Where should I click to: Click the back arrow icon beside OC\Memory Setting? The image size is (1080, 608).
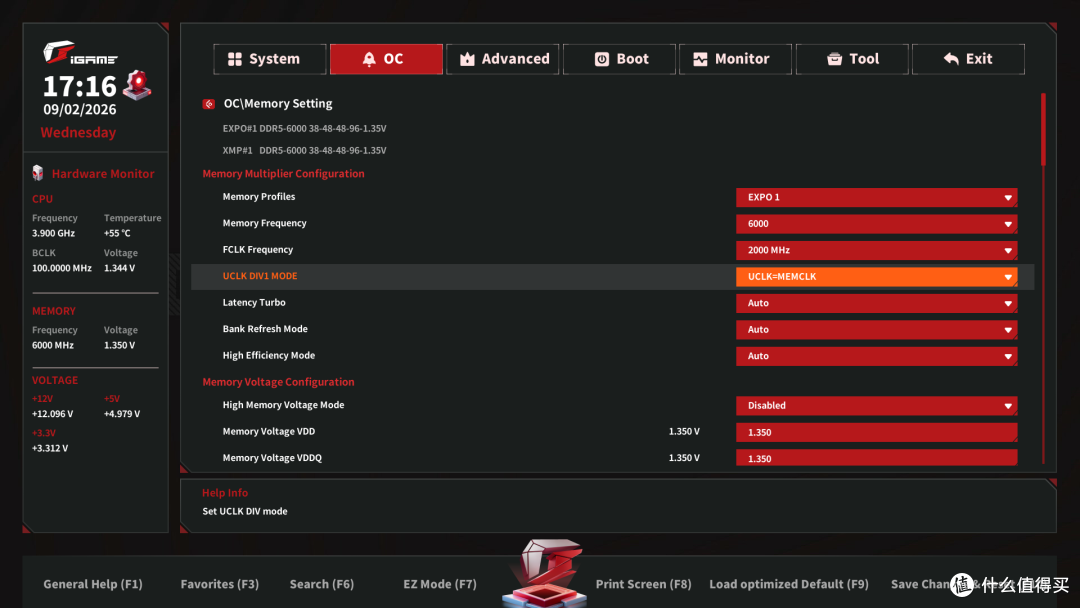point(209,104)
